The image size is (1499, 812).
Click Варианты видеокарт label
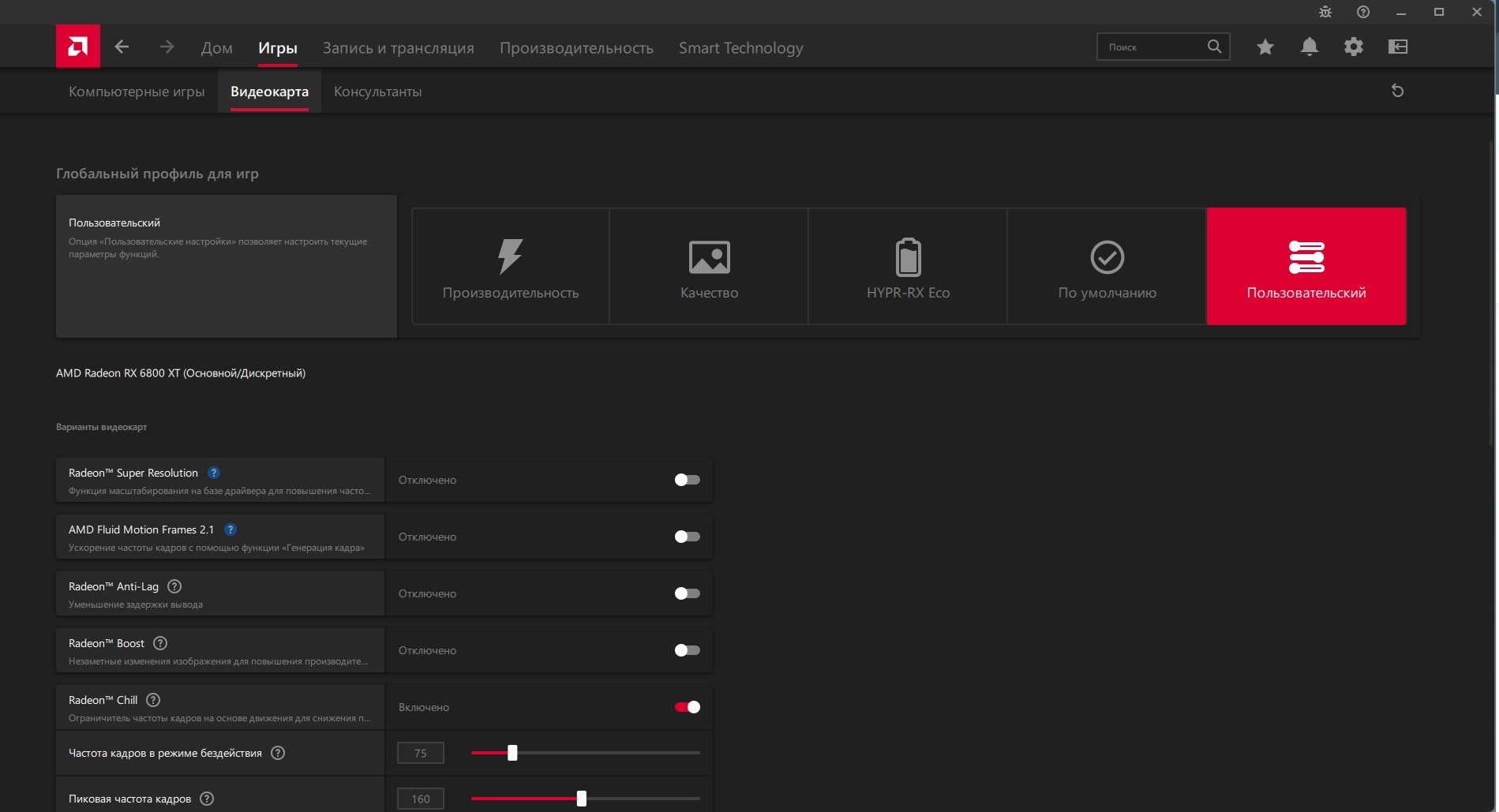coord(101,427)
